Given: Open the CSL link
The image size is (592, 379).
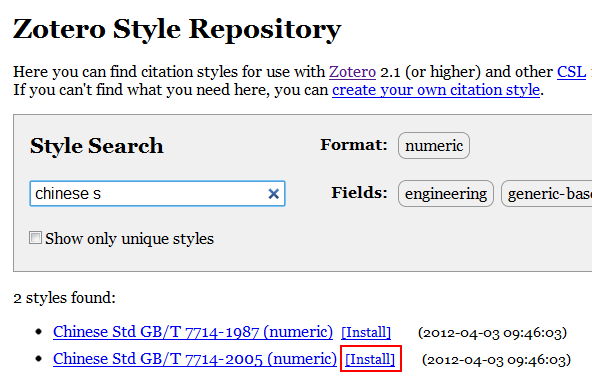Looking at the screenshot, I should (572, 72).
